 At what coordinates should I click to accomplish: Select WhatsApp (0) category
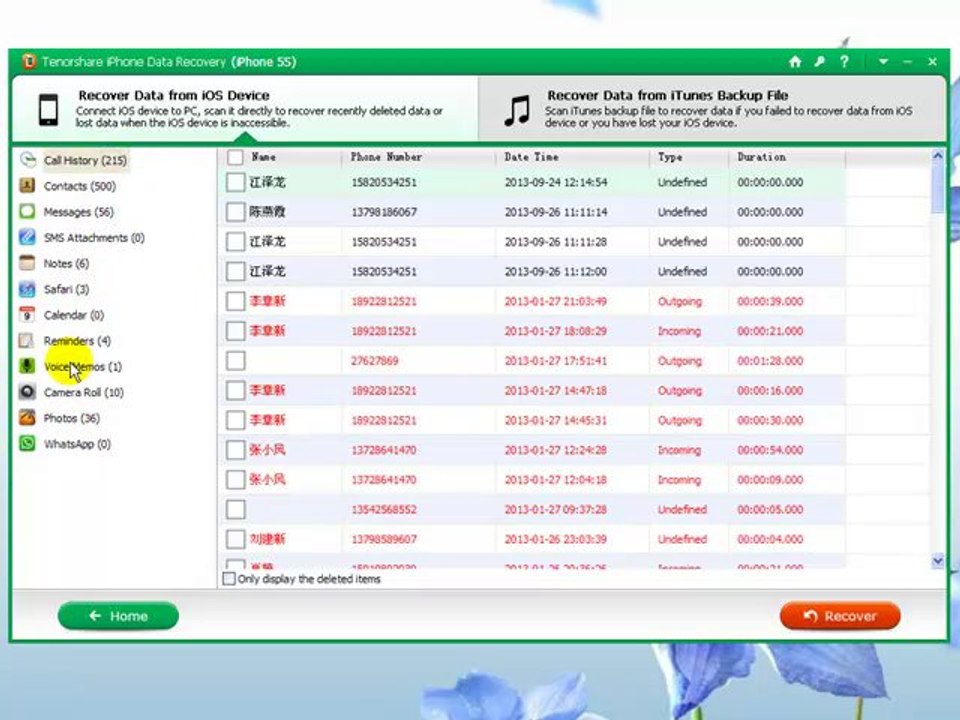point(77,444)
